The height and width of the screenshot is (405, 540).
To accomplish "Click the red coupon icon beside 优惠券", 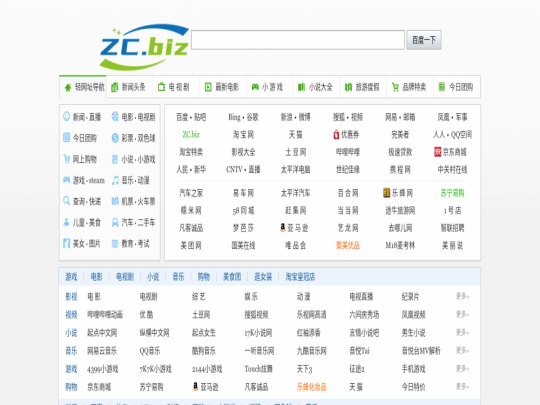I will coord(336,135).
